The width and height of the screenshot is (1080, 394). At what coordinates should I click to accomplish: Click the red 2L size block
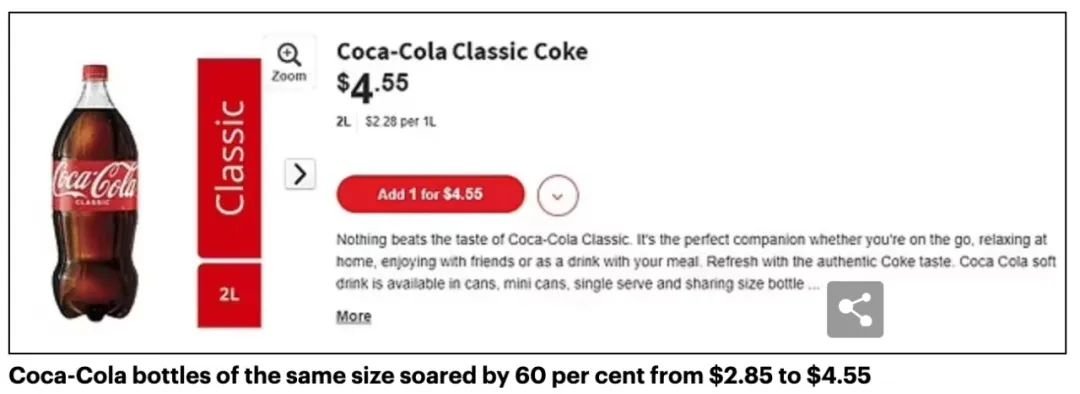tap(229, 295)
